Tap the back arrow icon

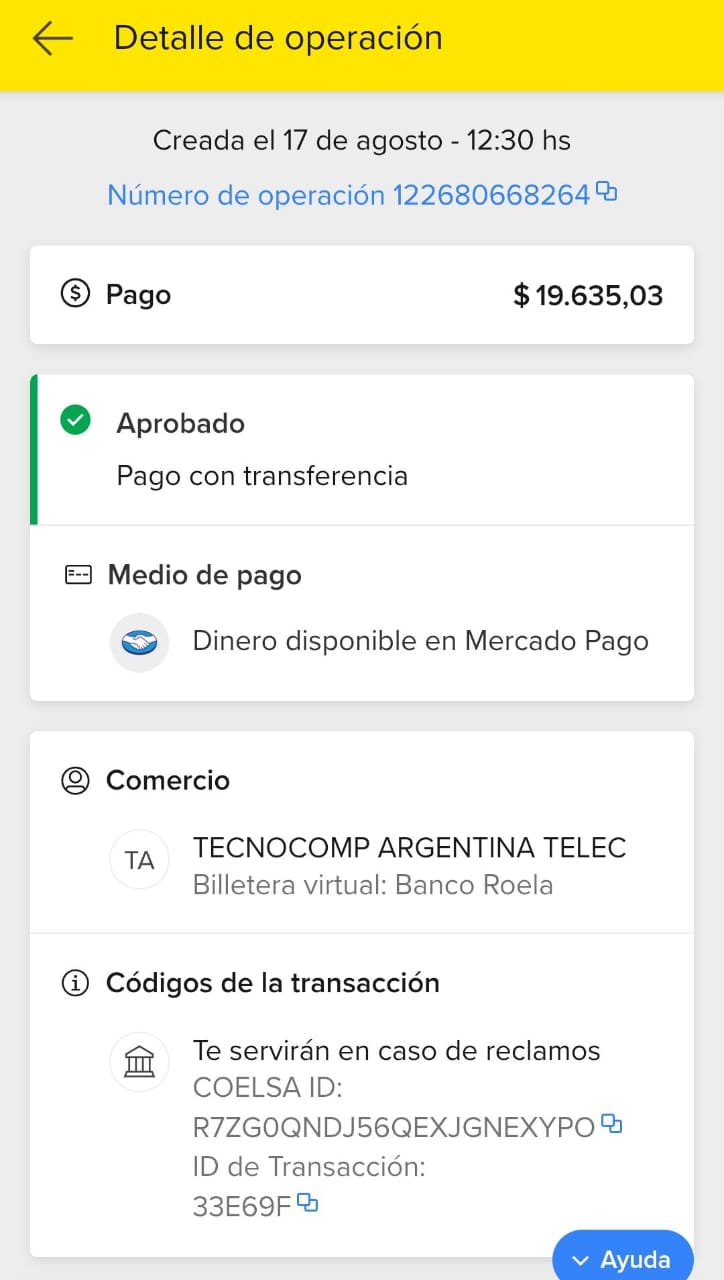pyautogui.click(x=52, y=38)
